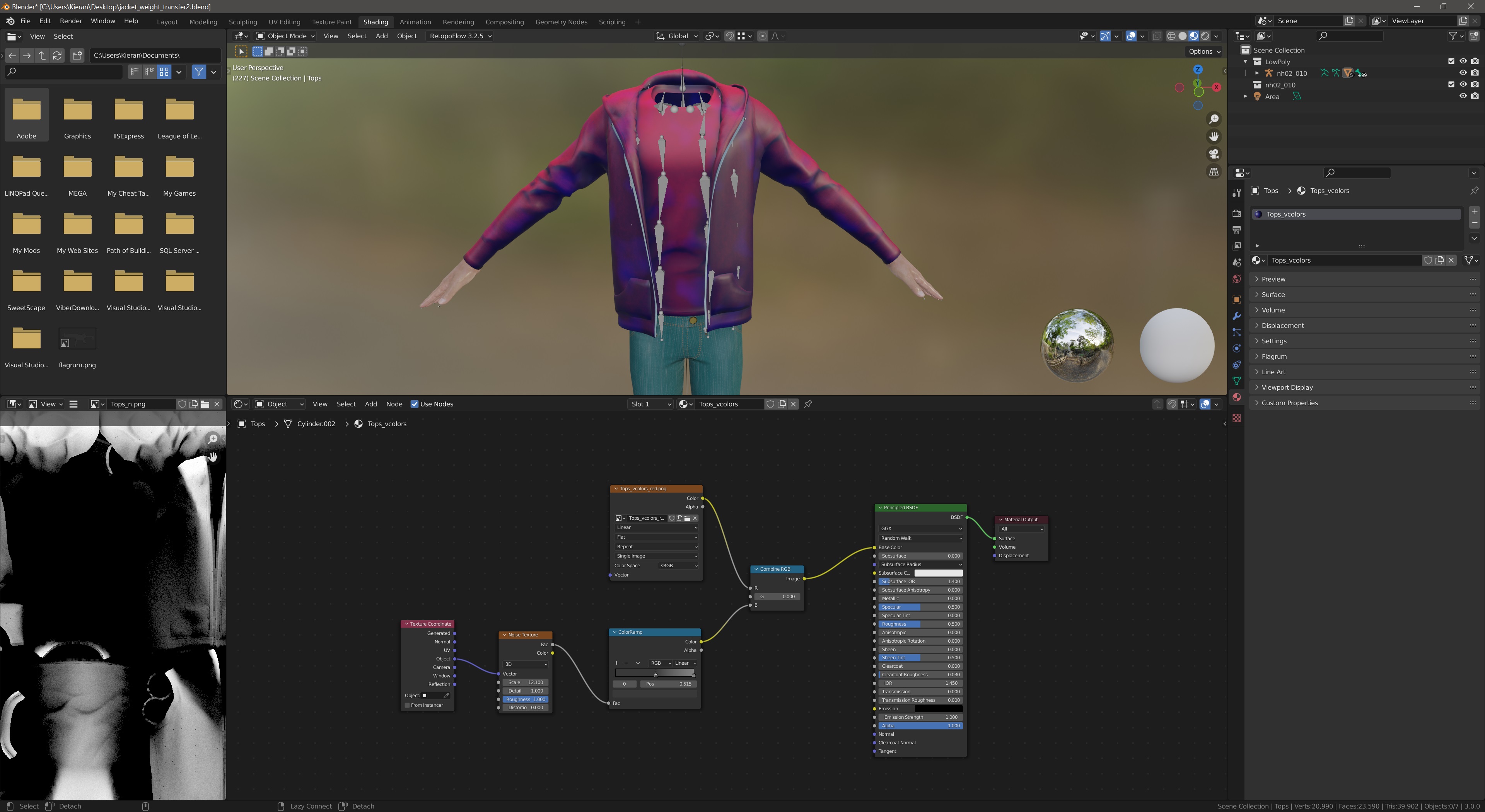Toggle viewport overlays button

[x=1131, y=36]
